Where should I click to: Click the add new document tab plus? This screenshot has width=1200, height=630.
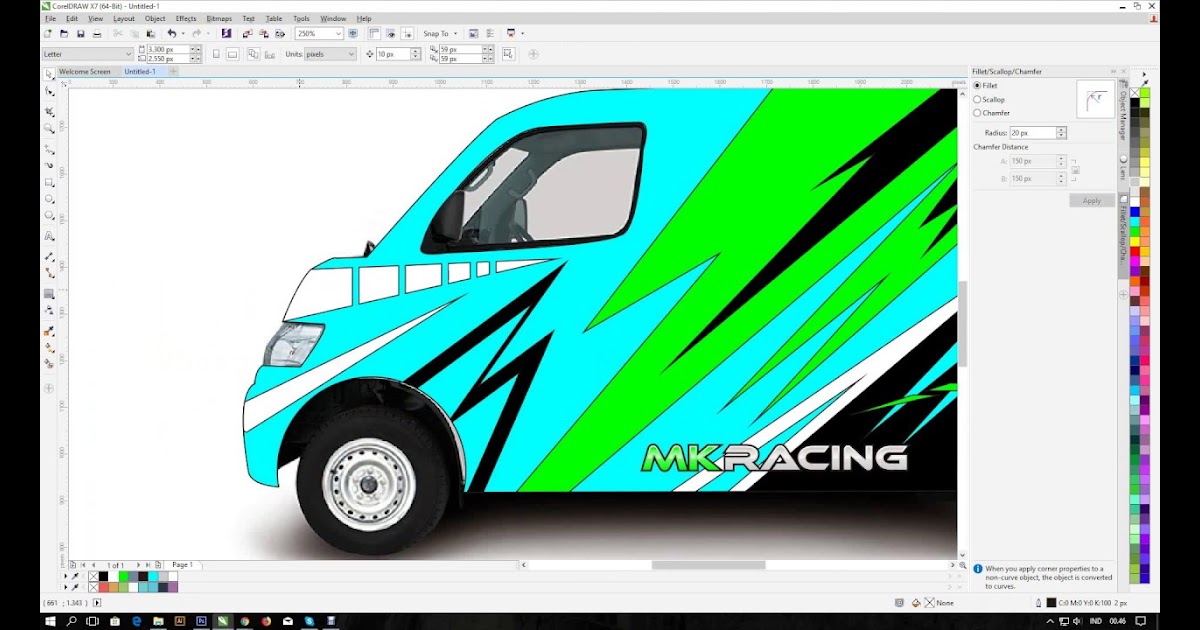point(173,72)
